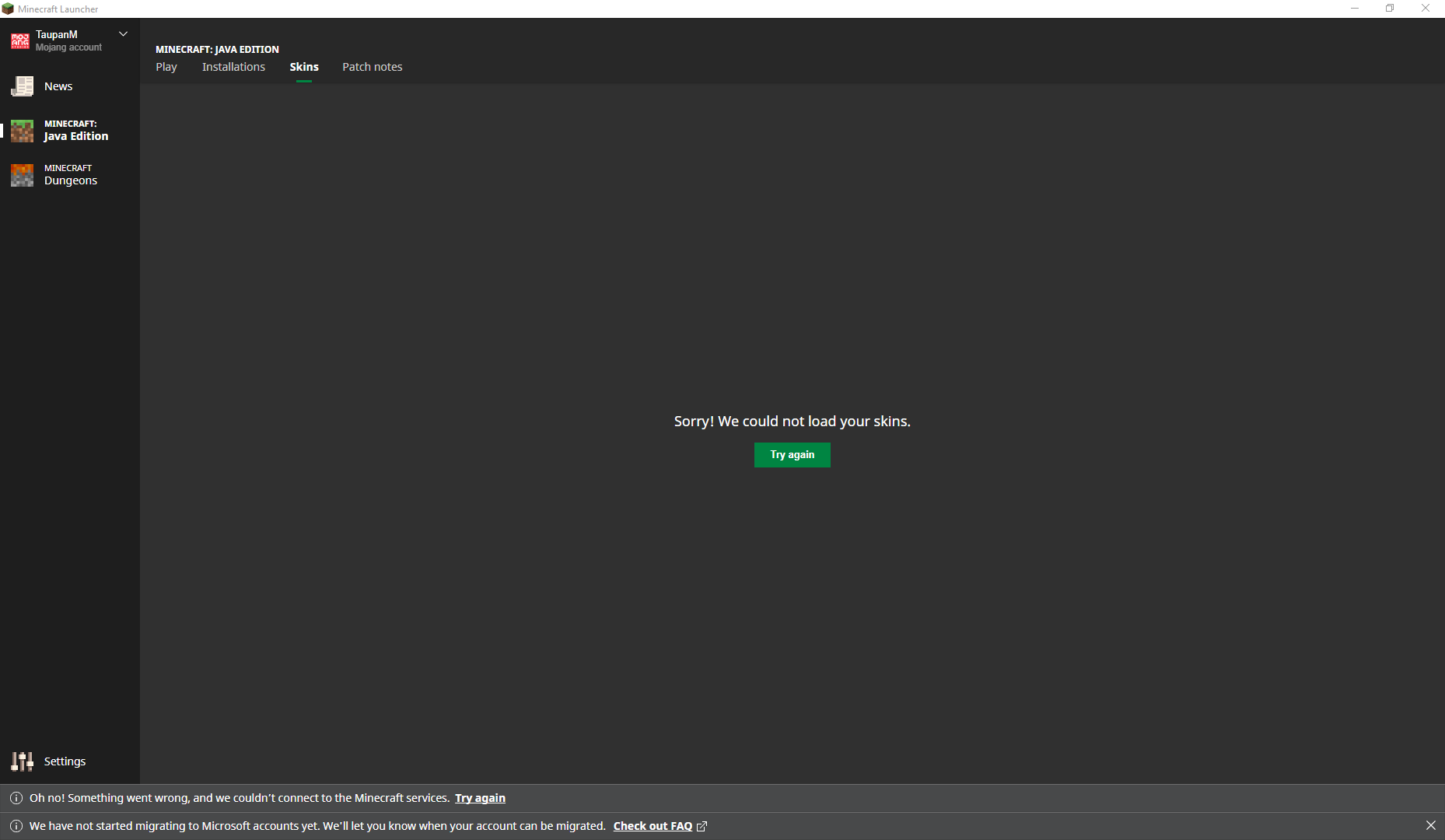Viewport: 1445px width, 840px height.
Task: Click the Settings sliders icon
Action: (x=22, y=761)
